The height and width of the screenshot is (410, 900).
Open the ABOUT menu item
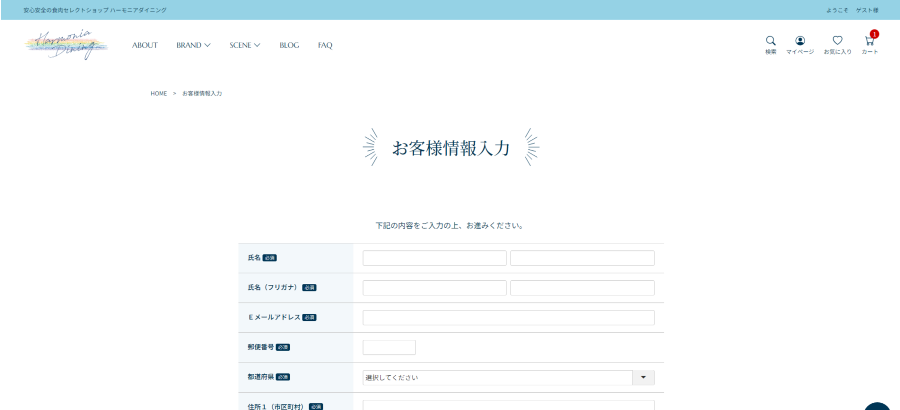[145, 45]
